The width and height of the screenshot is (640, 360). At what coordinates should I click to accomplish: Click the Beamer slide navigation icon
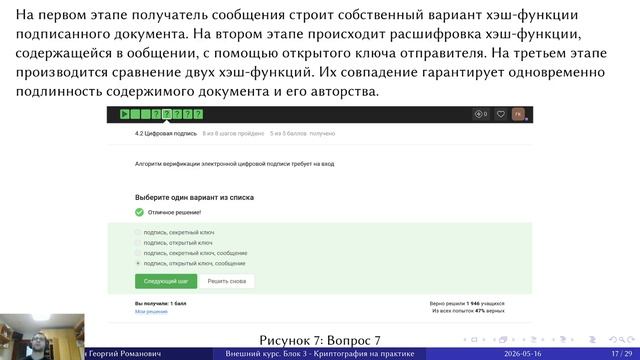[474, 340]
